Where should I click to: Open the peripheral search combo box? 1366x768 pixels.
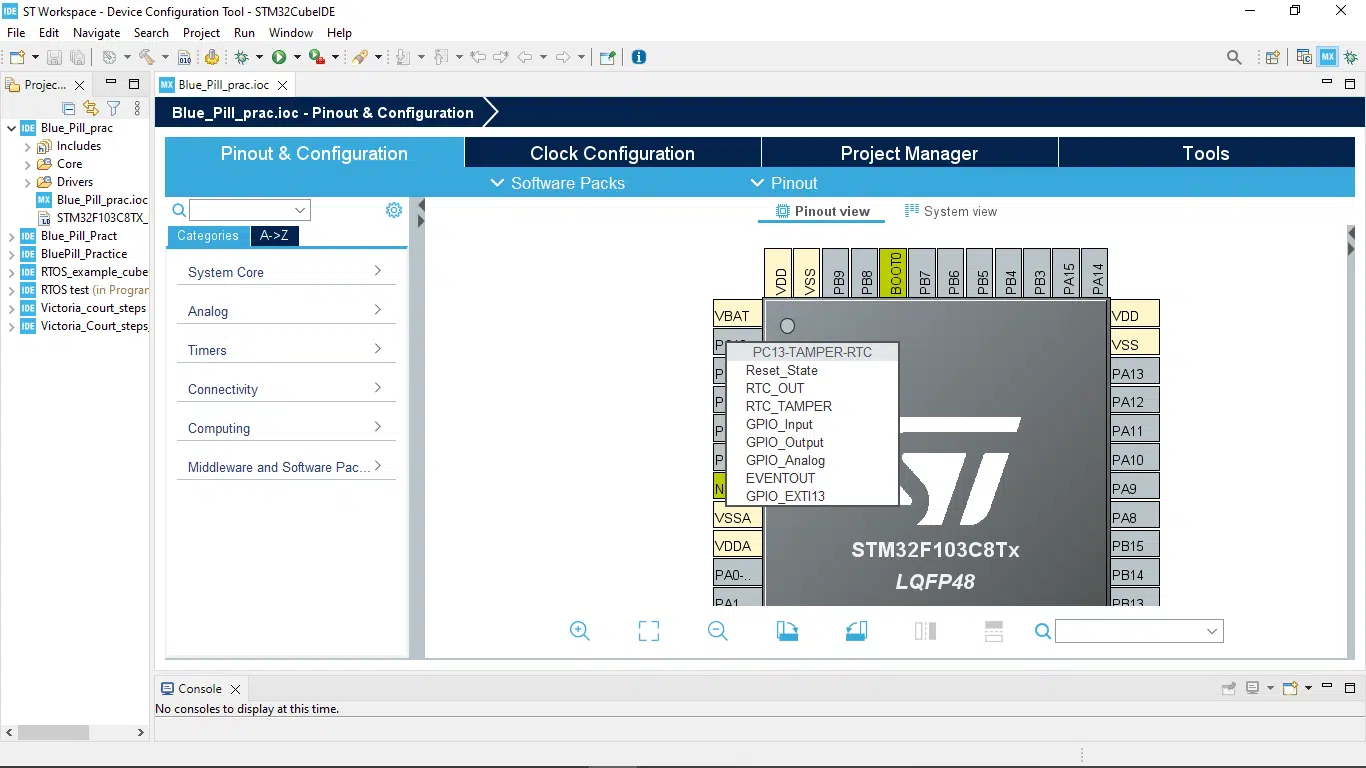pyautogui.click(x=250, y=210)
